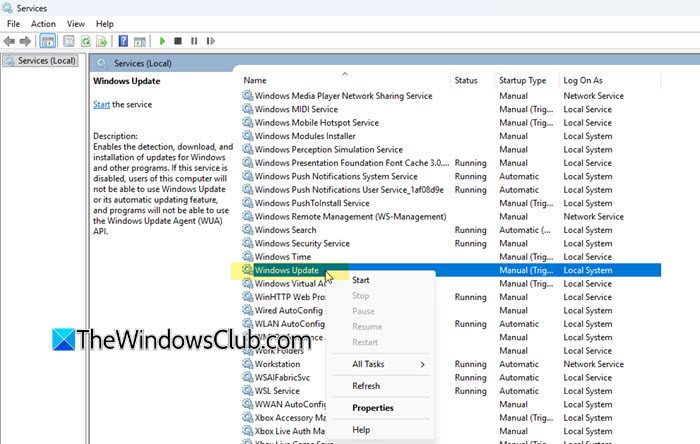Select Services (Local) in the console tree
The height and width of the screenshot is (444, 700).
[41, 61]
